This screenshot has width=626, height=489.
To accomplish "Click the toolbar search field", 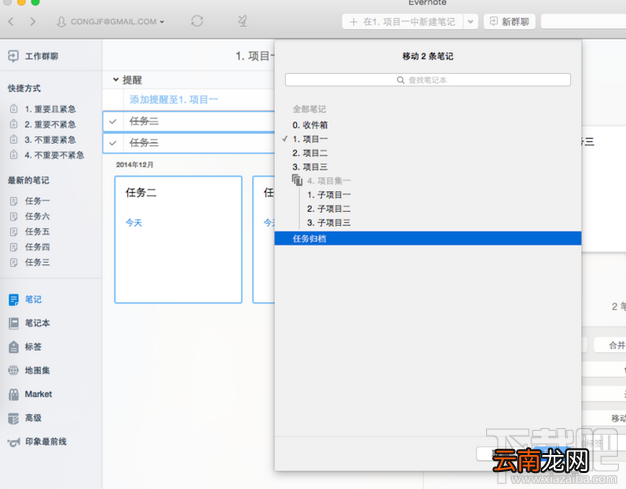I will pyautogui.click(x=583, y=22).
